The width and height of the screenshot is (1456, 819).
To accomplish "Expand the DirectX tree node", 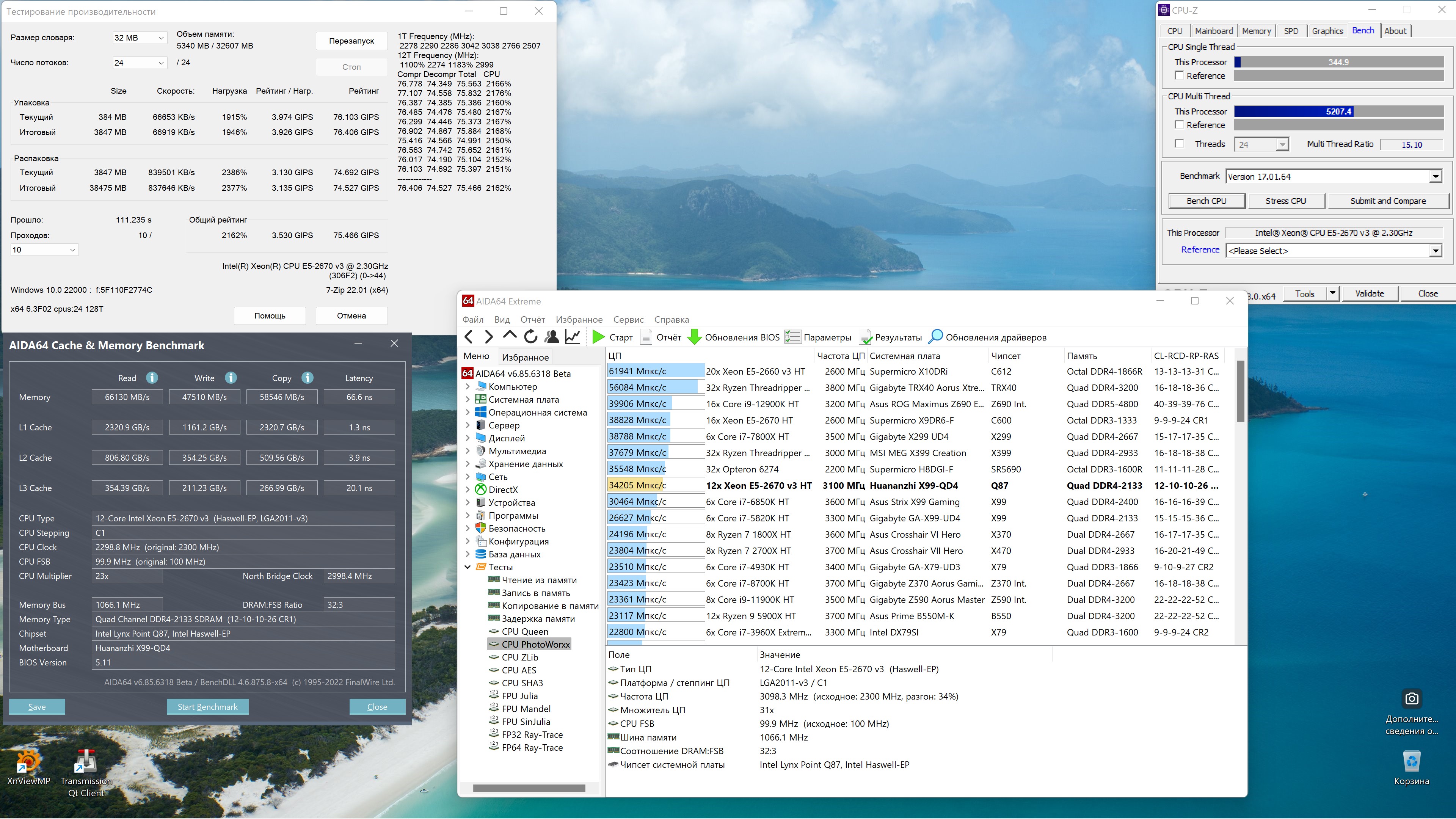I will (468, 490).
